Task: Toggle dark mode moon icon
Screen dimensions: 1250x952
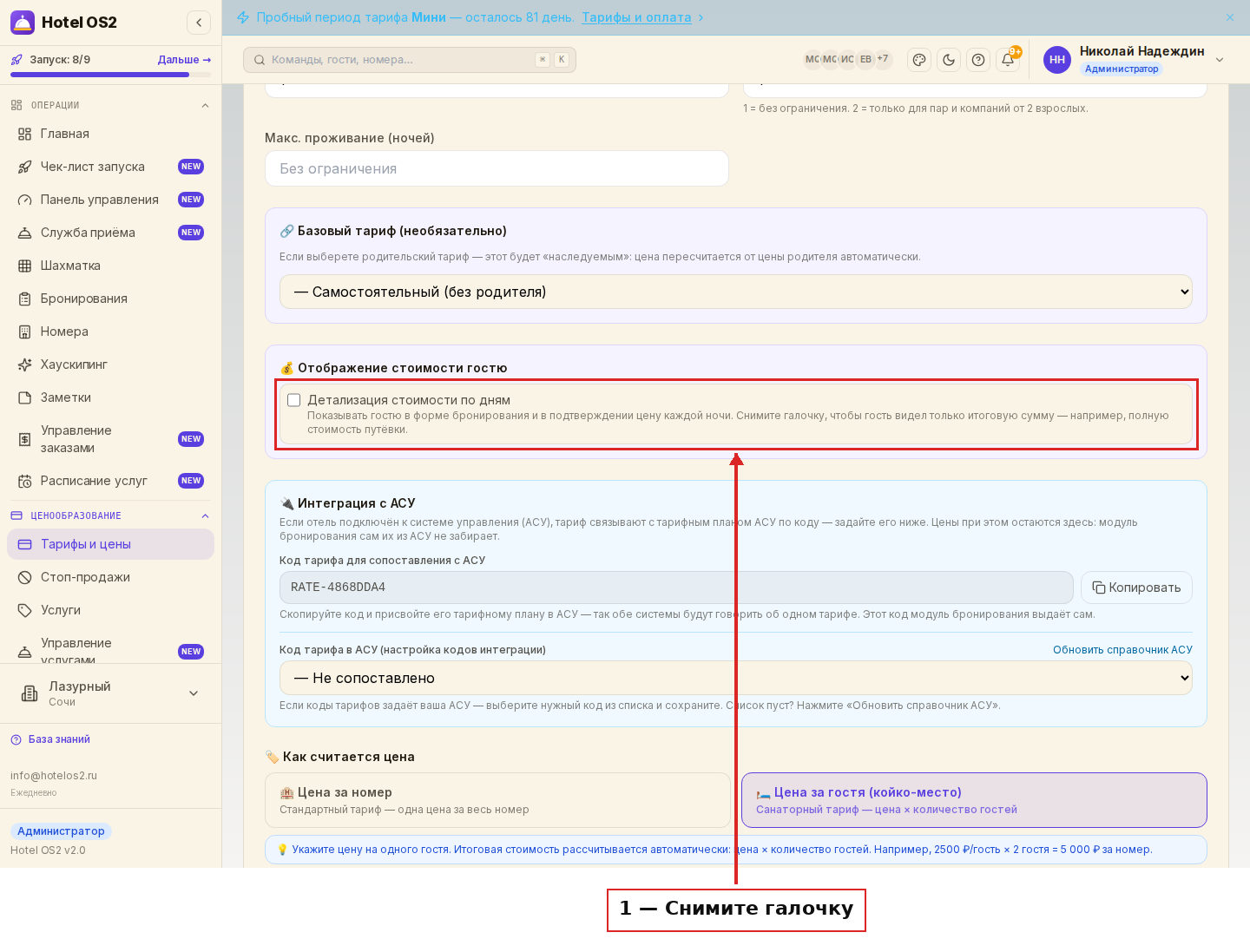Action: 949,60
